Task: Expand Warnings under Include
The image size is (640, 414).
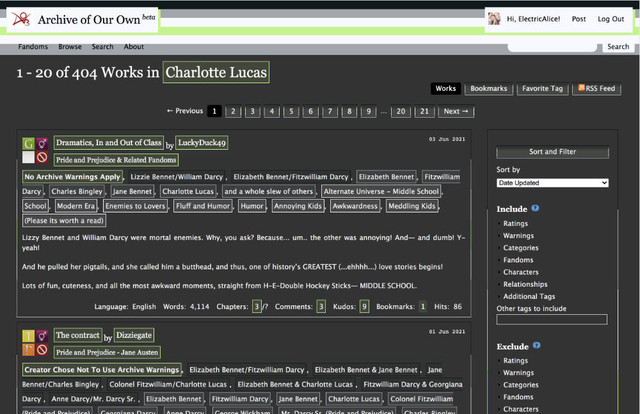Action: tap(518, 236)
